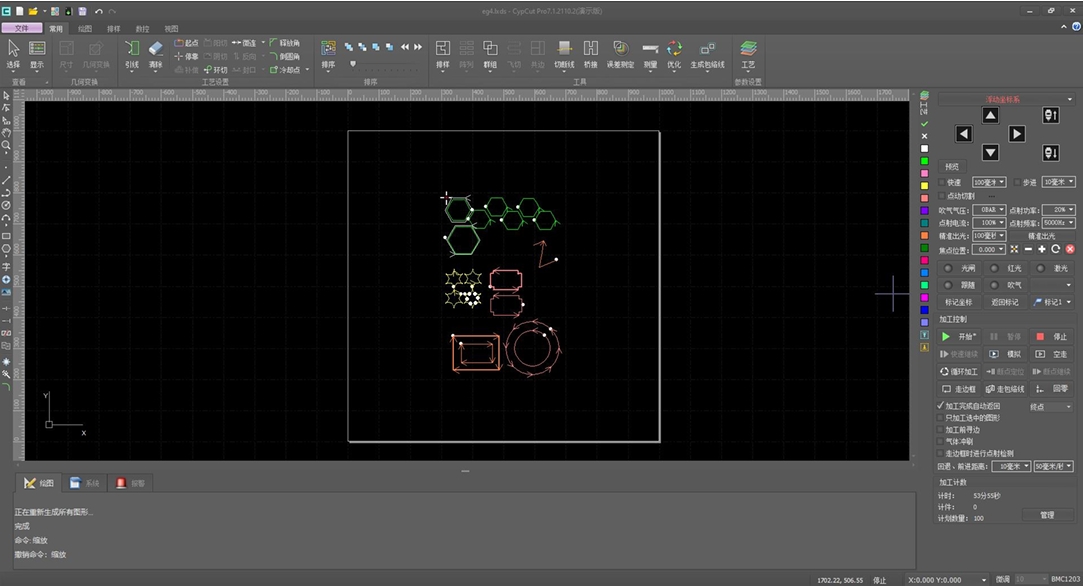Click the 开始 start processing button
Screen dimensions: 1083x586
(960, 337)
